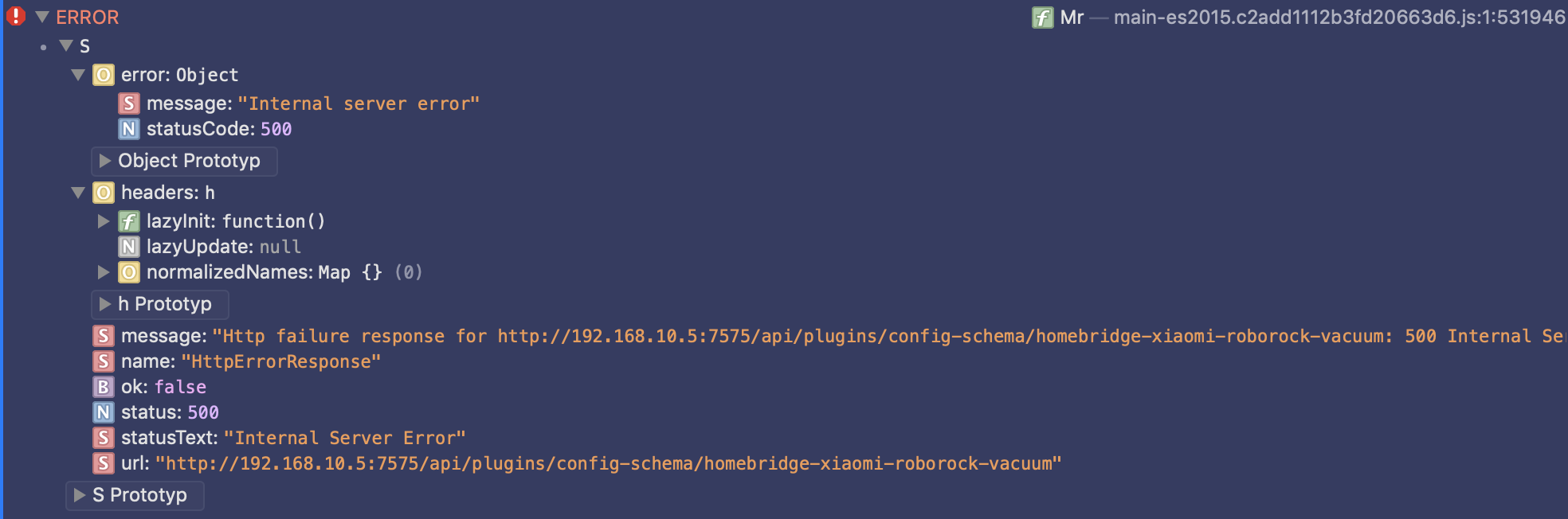The image size is (1568, 519).
Task: Click the red error exclamation icon
Action: tap(16, 16)
